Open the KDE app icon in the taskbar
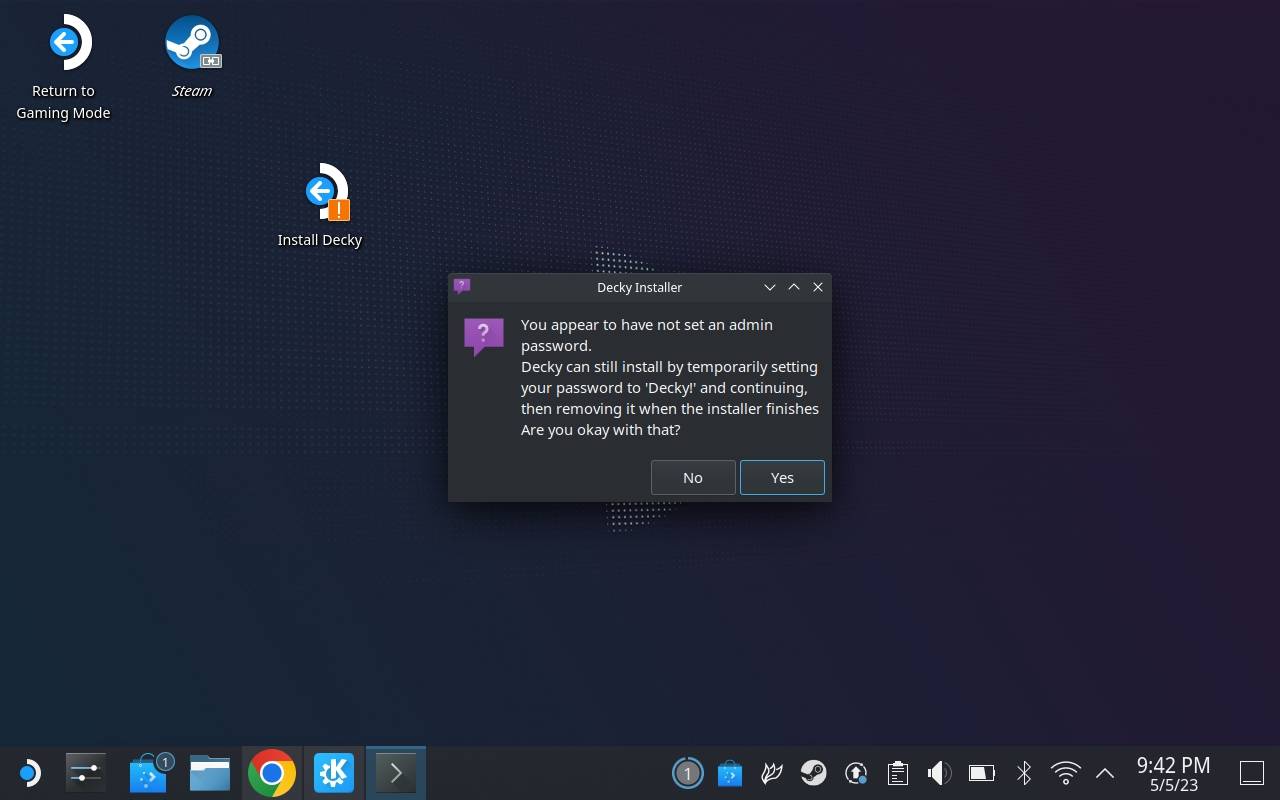This screenshot has width=1280, height=800. click(334, 773)
